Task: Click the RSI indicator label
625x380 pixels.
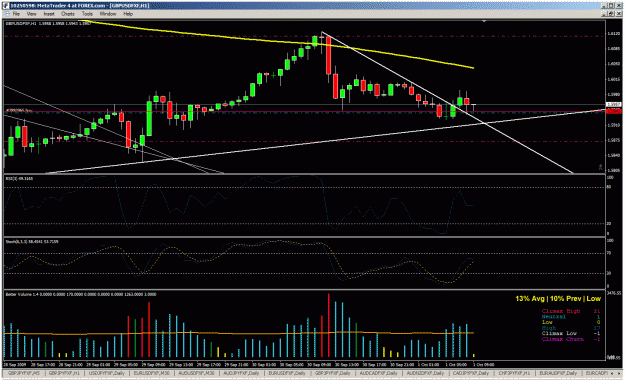Action: 19,179
